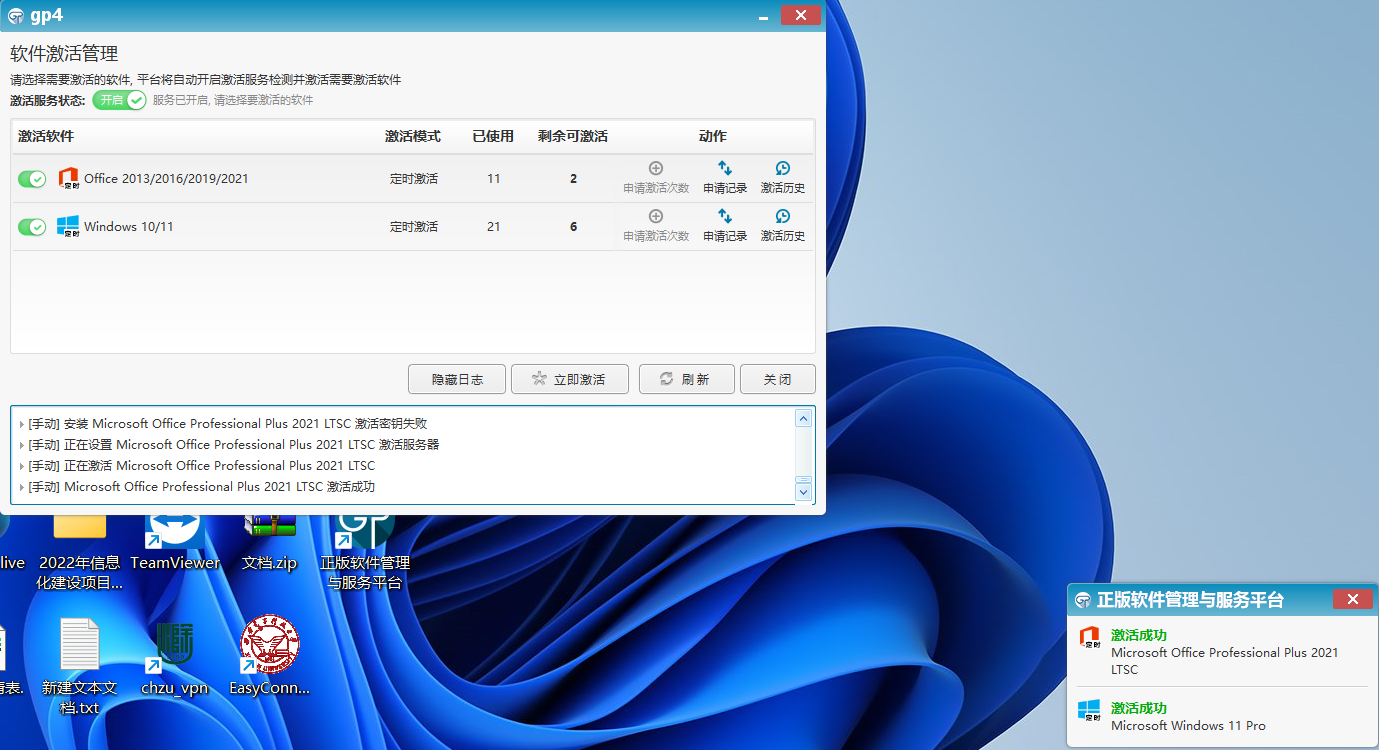1379x750 pixels.
Task: Open 申请记录 for the Office row
Action: pyautogui.click(x=724, y=178)
